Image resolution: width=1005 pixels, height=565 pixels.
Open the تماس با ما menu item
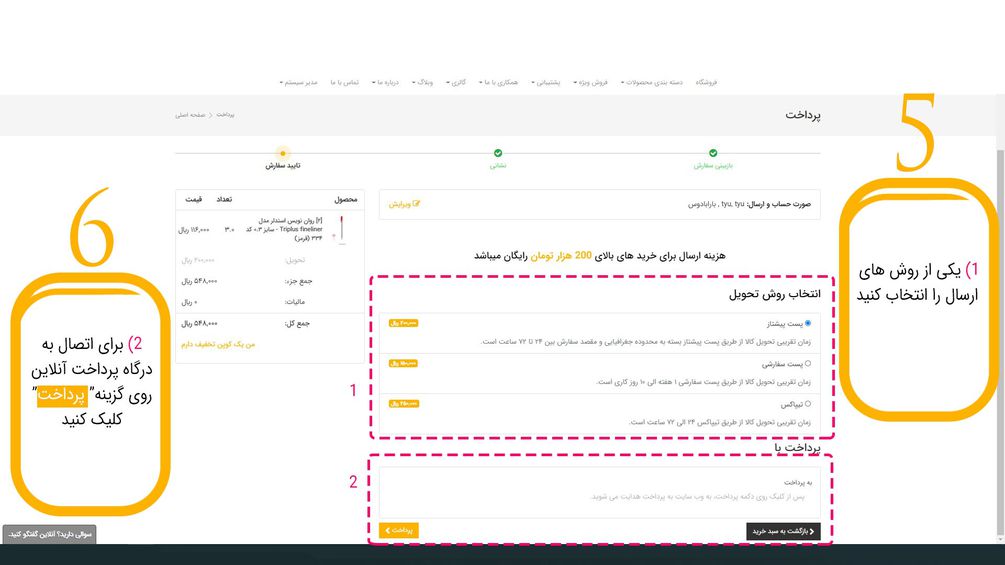[345, 83]
